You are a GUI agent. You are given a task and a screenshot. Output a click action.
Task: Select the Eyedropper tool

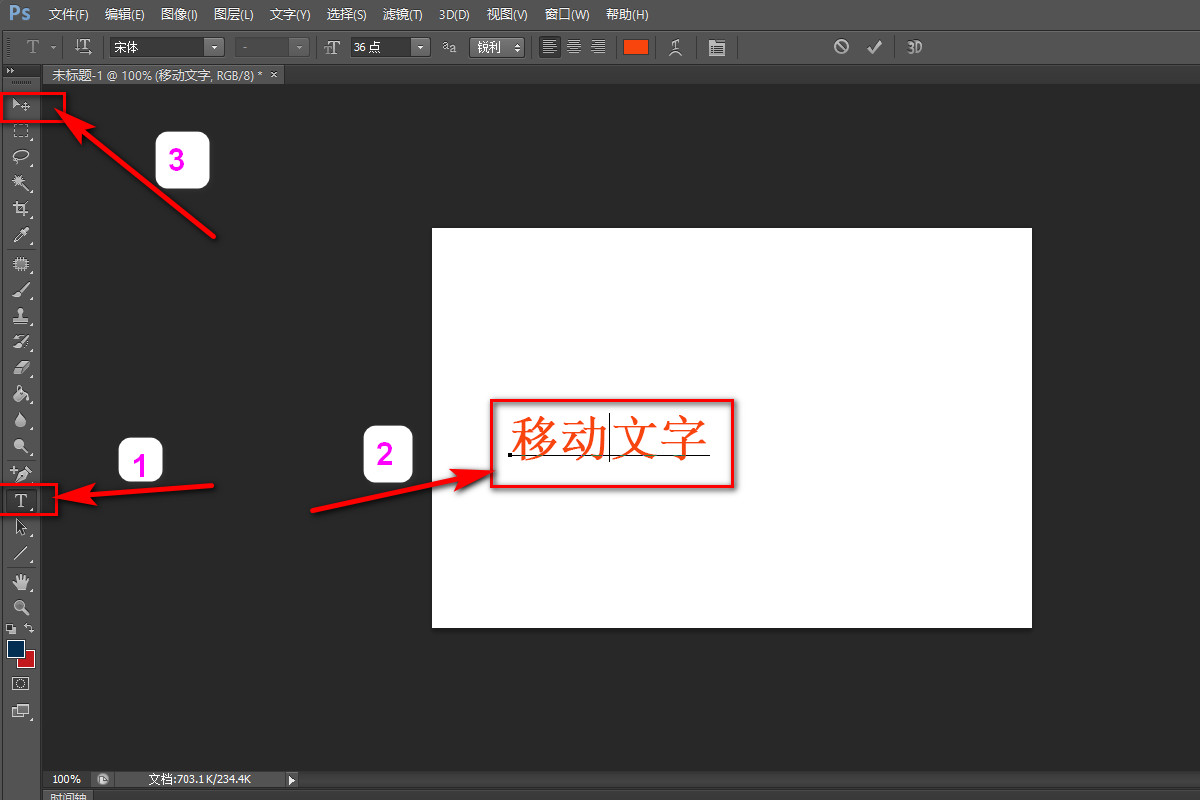(22, 236)
